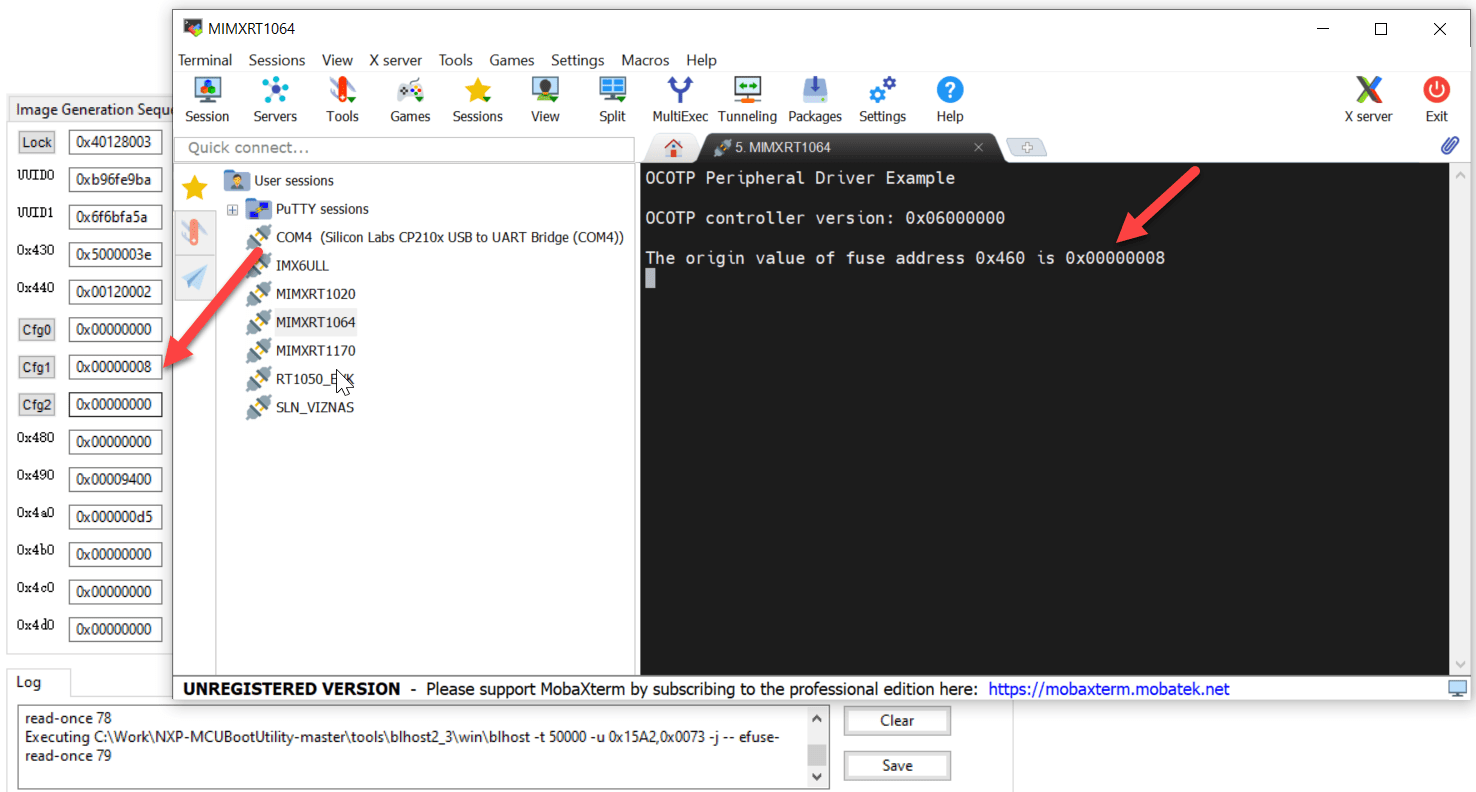
Task: Open the Packages toolbar icon
Action: point(815,100)
